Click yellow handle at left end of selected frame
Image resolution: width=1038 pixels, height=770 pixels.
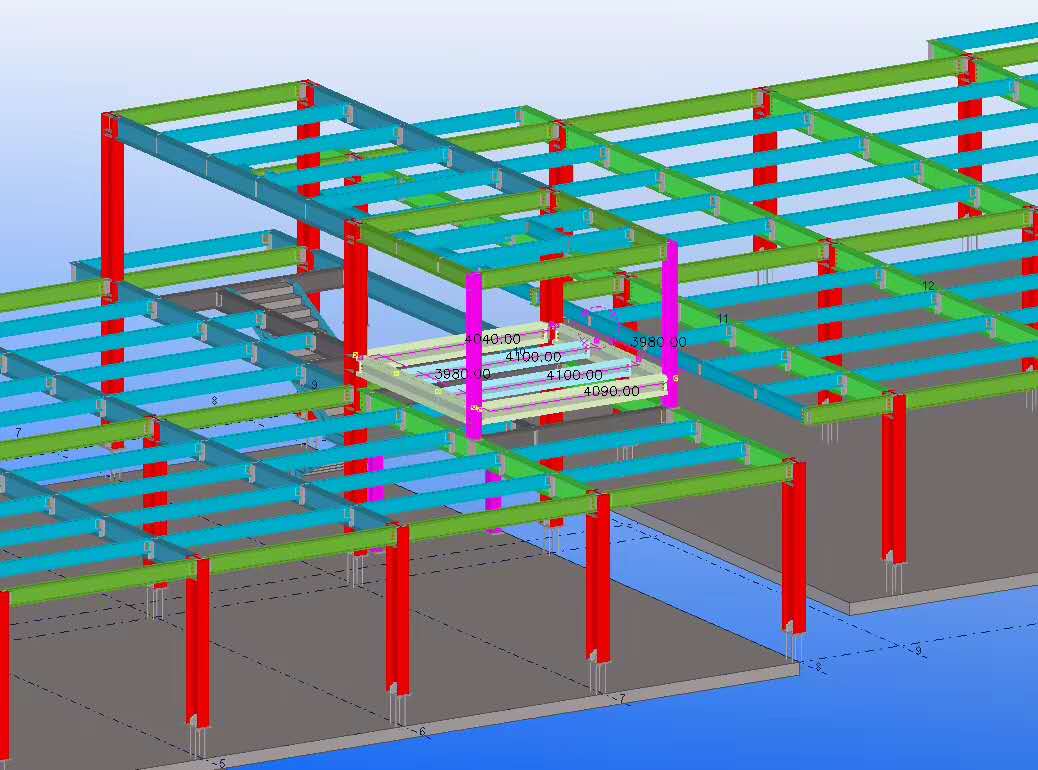tap(355, 355)
